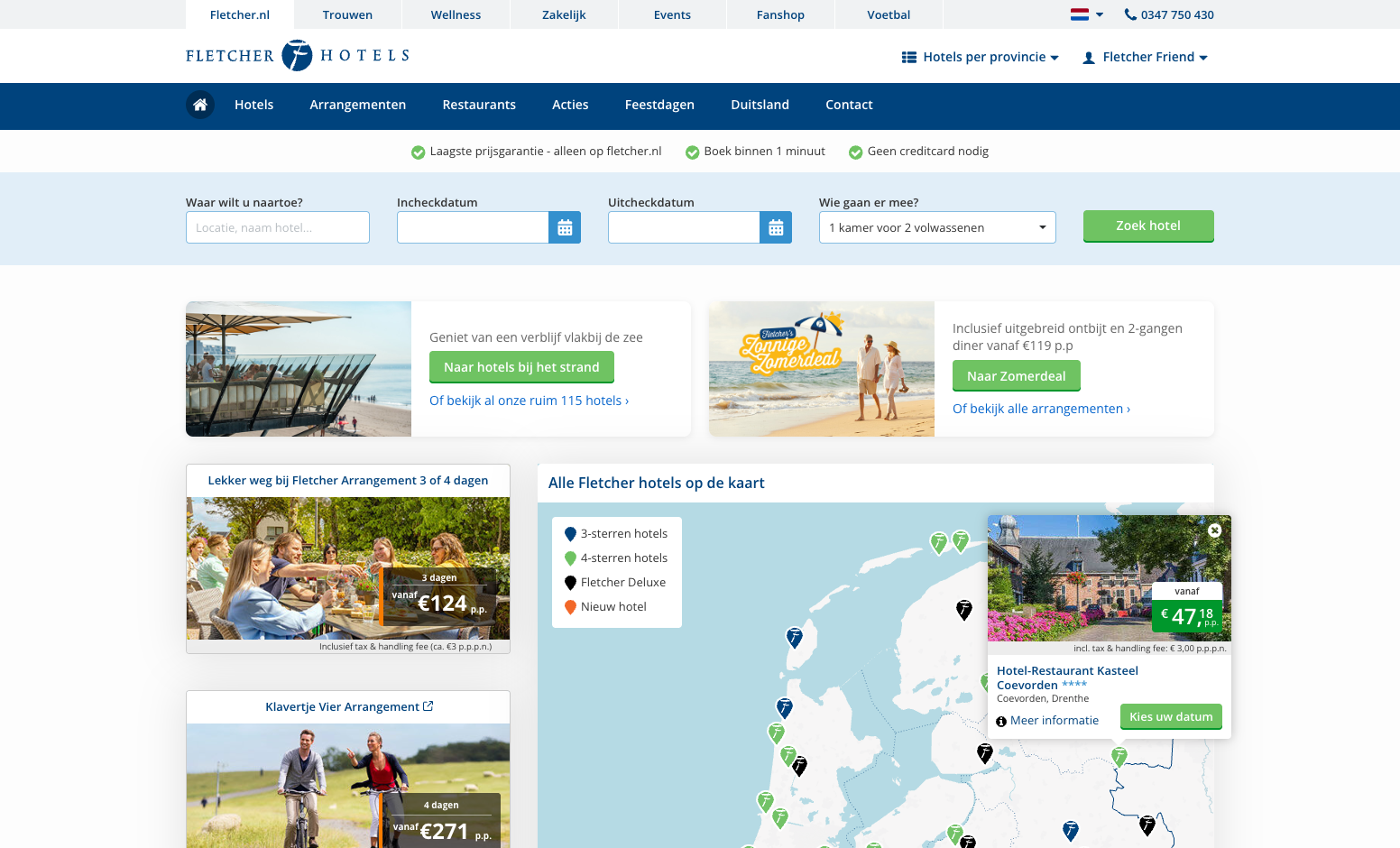Switch to the Voetbal tab
The image size is (1400, 848).
[x=889, y=14]
